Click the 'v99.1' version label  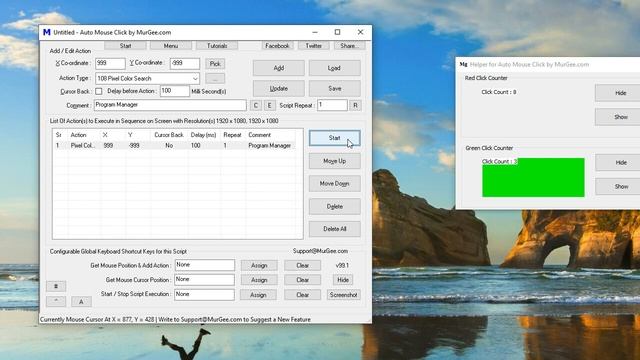pos(342,266)
